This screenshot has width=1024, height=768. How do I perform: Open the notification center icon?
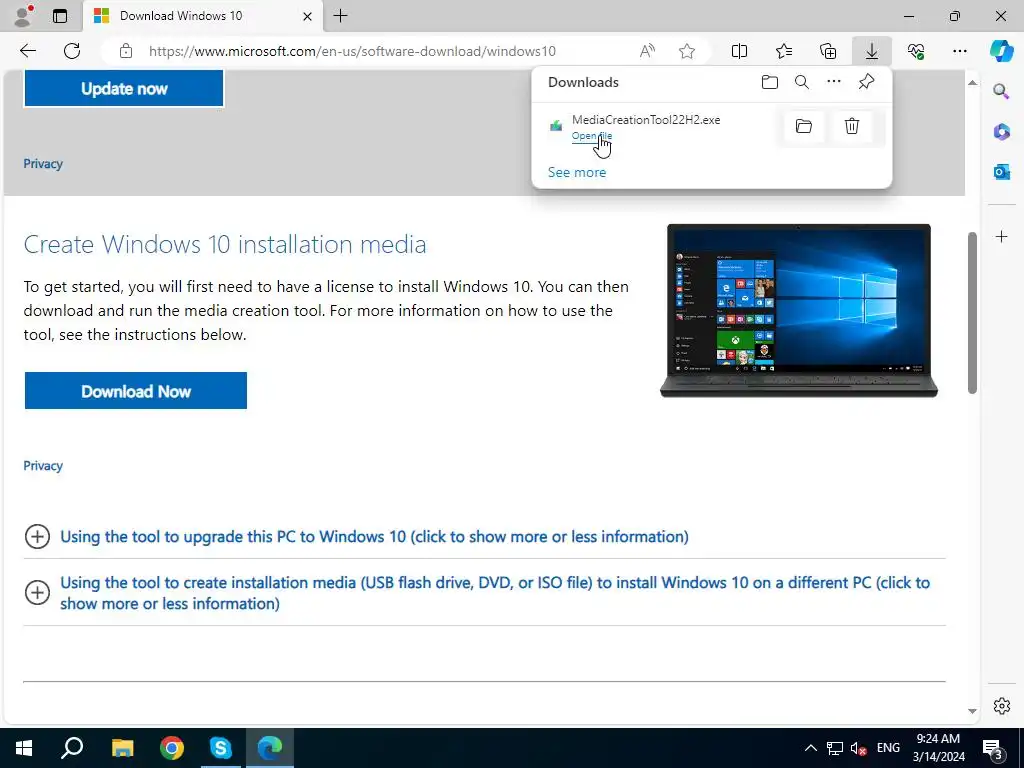click(993, 748)
